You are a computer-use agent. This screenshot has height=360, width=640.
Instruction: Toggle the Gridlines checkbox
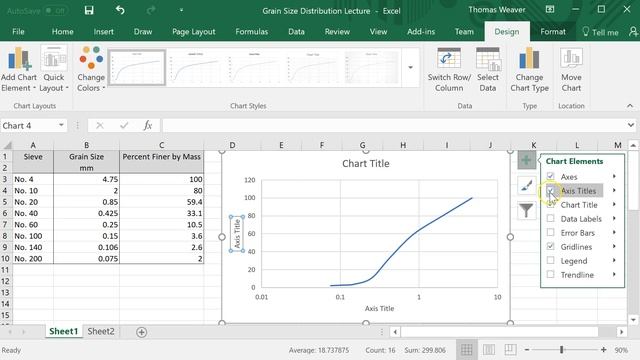(x=550, y=246)
